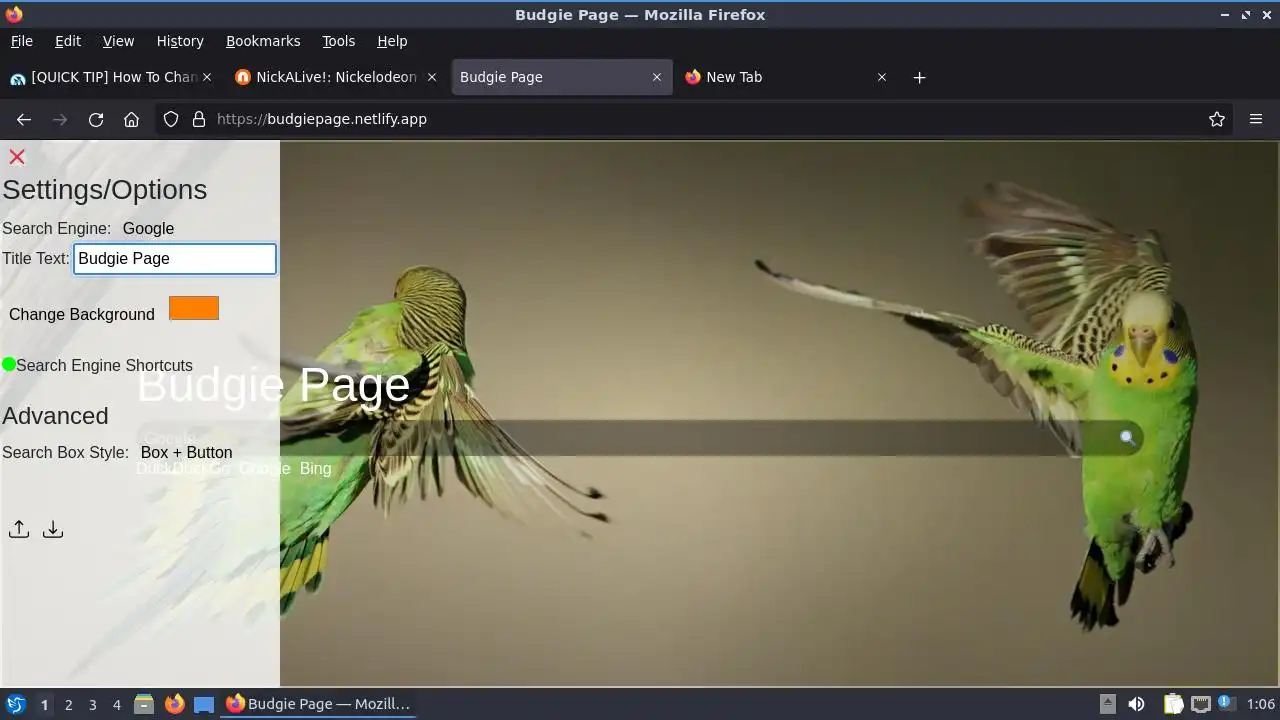The width and height of the screenshot is (1280, 720).
Task: Close the NickALive tab
Action: (432, 77)
